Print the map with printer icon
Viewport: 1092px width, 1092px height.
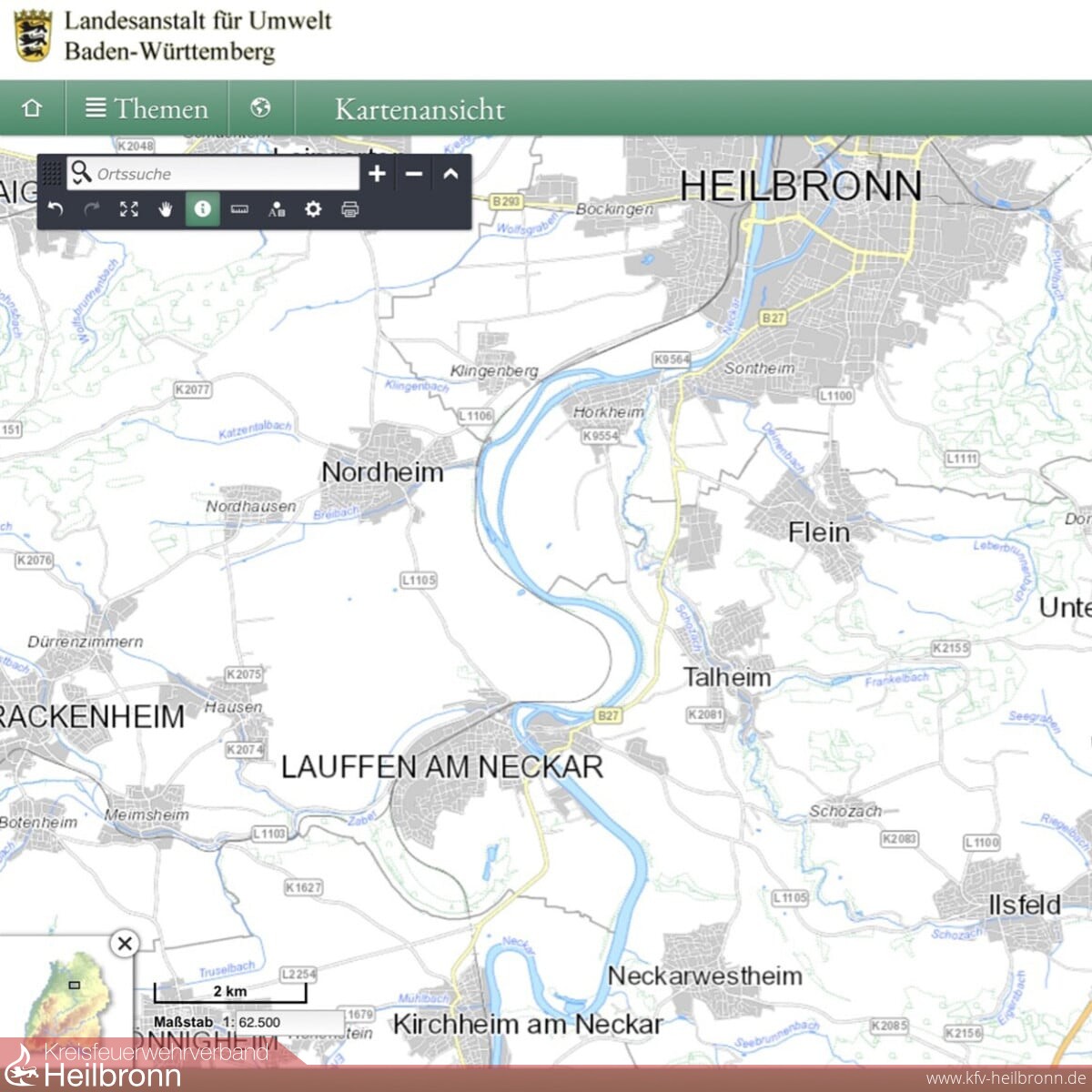[x=349, y=209]
